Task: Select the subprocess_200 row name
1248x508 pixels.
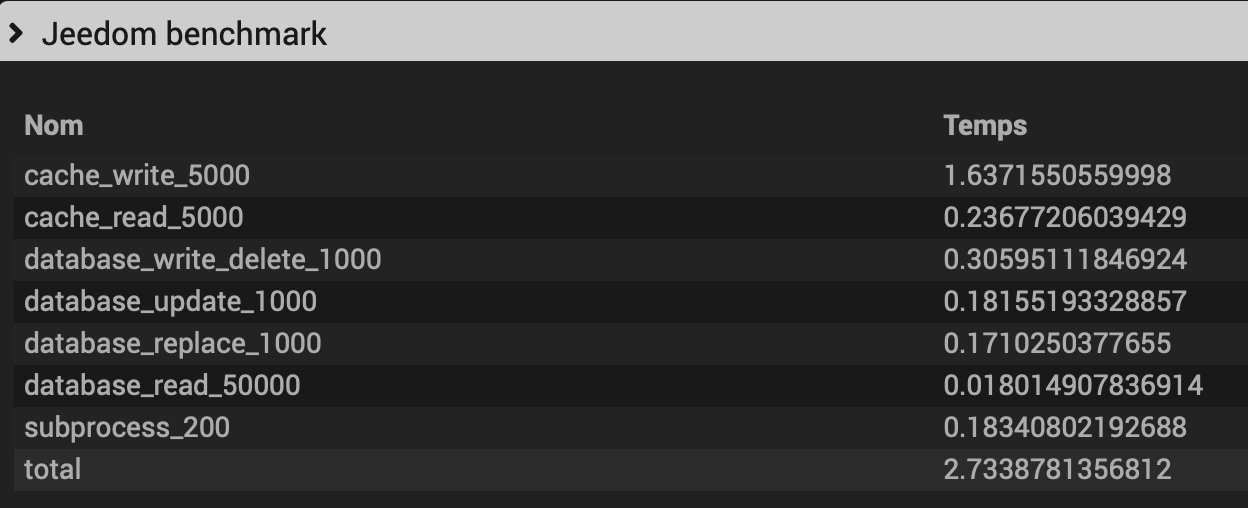Action: 127,428
